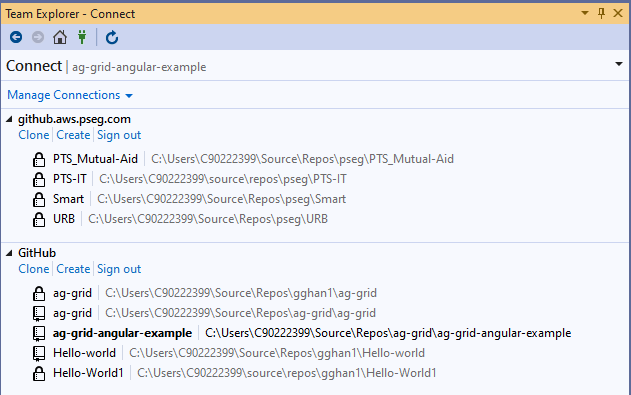Select the PTS-IT repository
Screen dimensions: 631x395
(70, 179)
